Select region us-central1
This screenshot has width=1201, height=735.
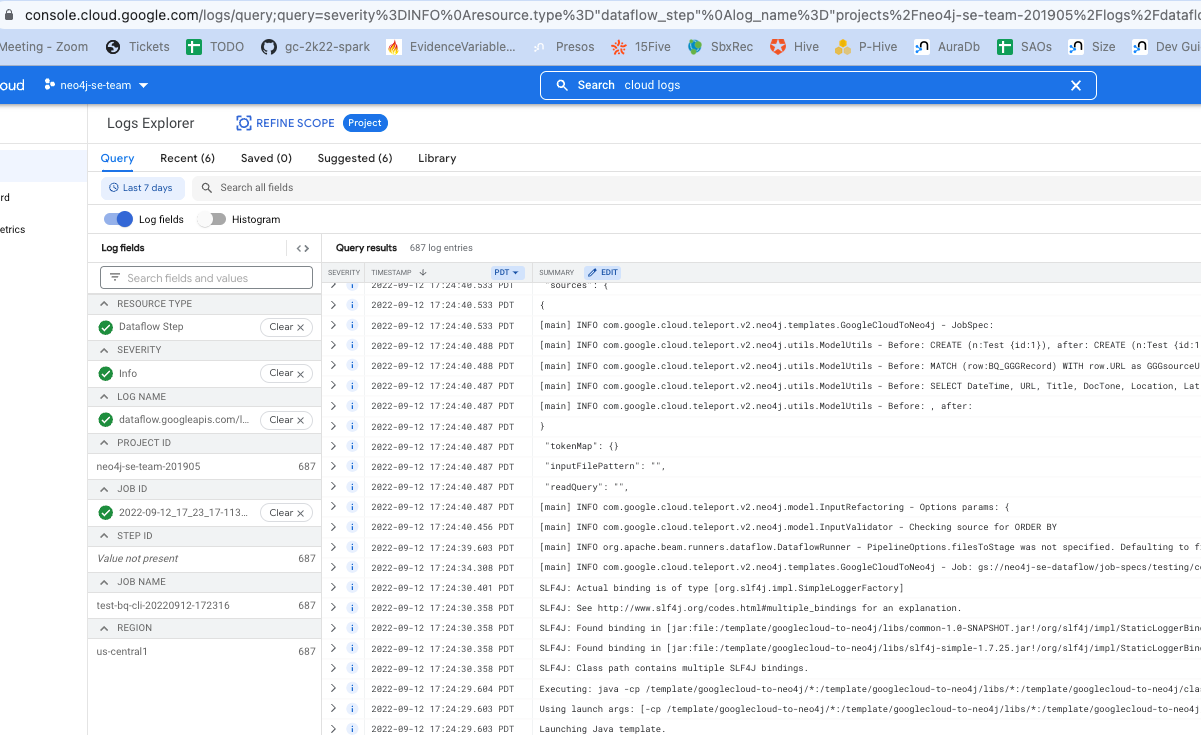pos(122,651)
